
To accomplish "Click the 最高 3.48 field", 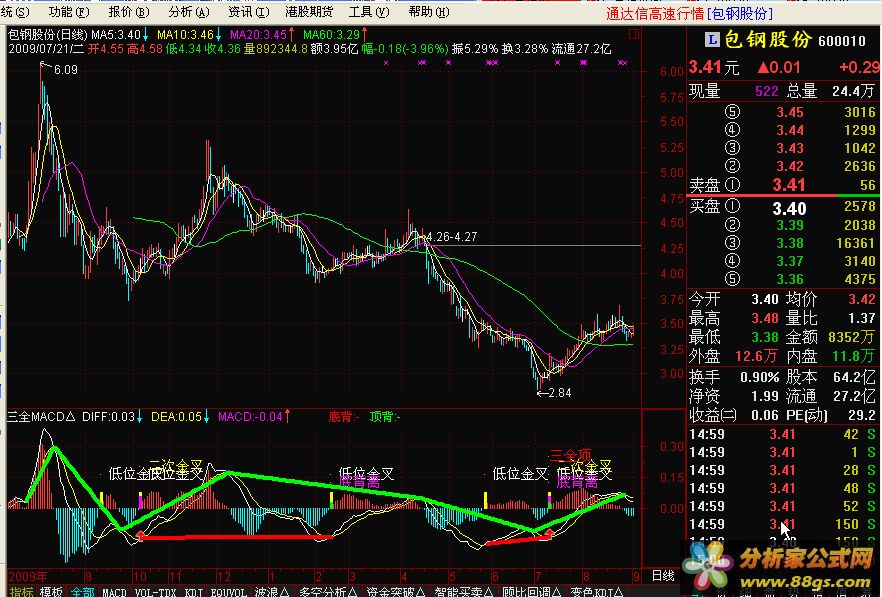I will pyautogui.click(x=734, y=318).
